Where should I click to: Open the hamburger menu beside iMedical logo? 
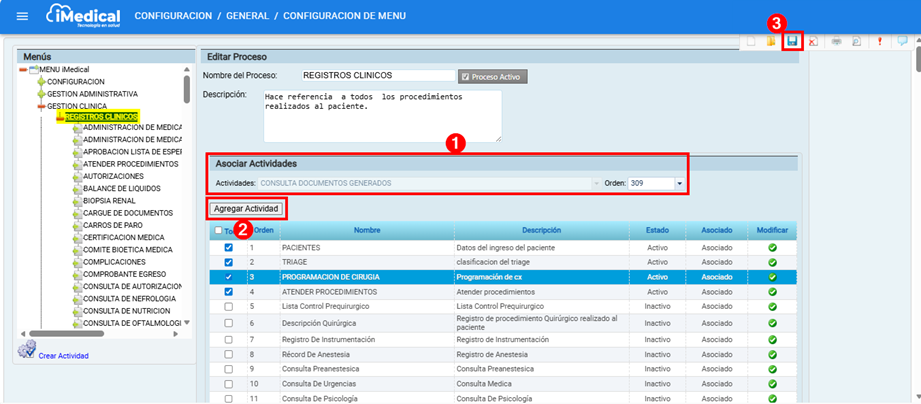(23, 17)
